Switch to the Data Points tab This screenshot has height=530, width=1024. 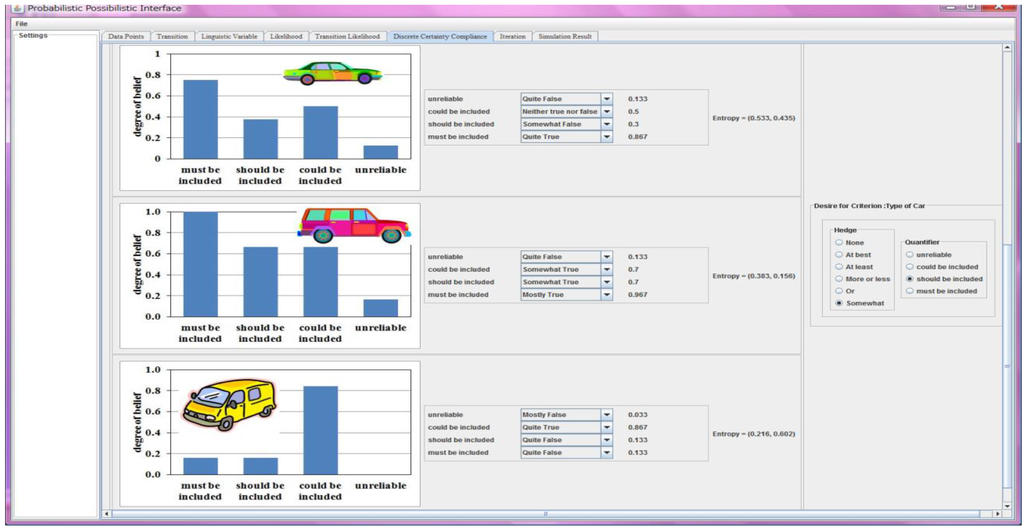pyautogui.click(x=126, y=37)
